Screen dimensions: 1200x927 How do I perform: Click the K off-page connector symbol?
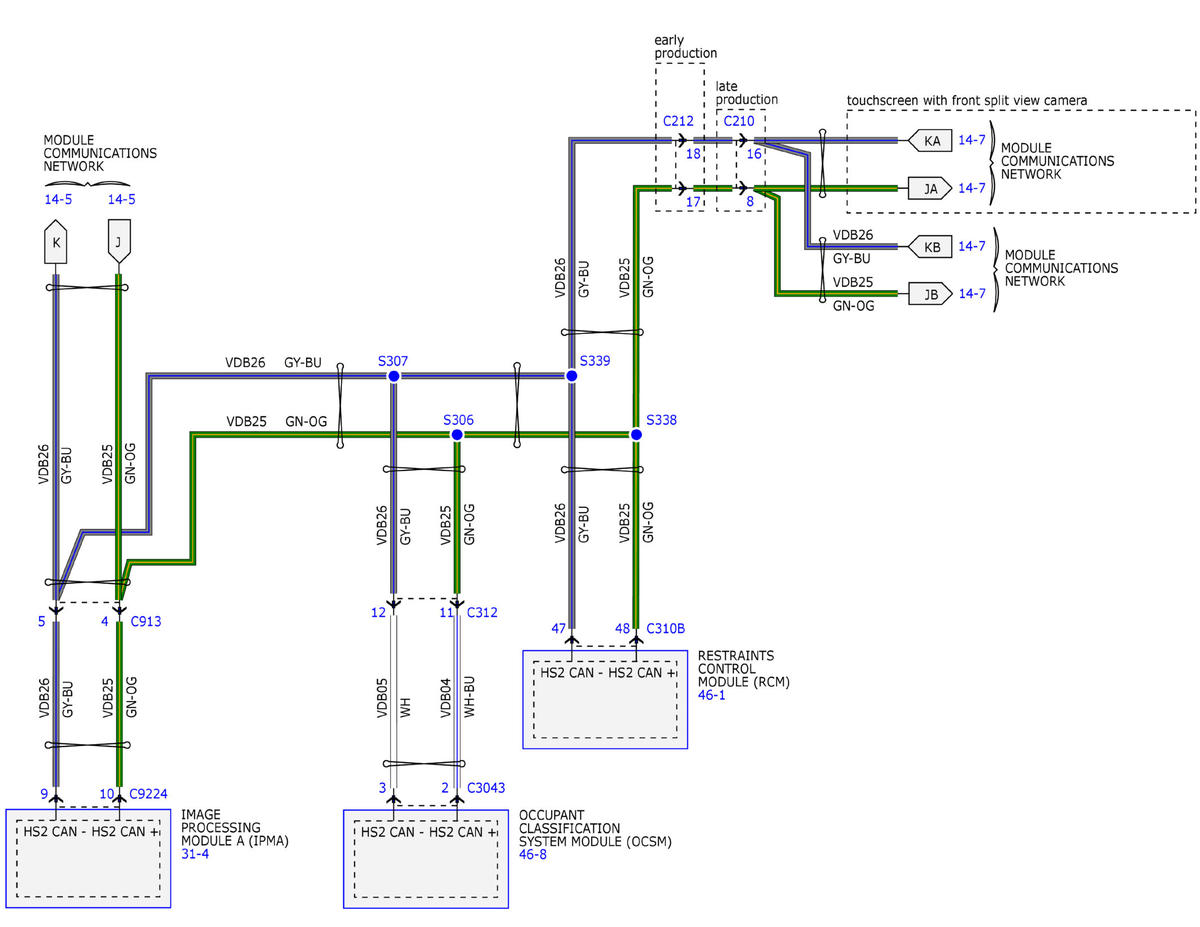[x=55, y=243]
